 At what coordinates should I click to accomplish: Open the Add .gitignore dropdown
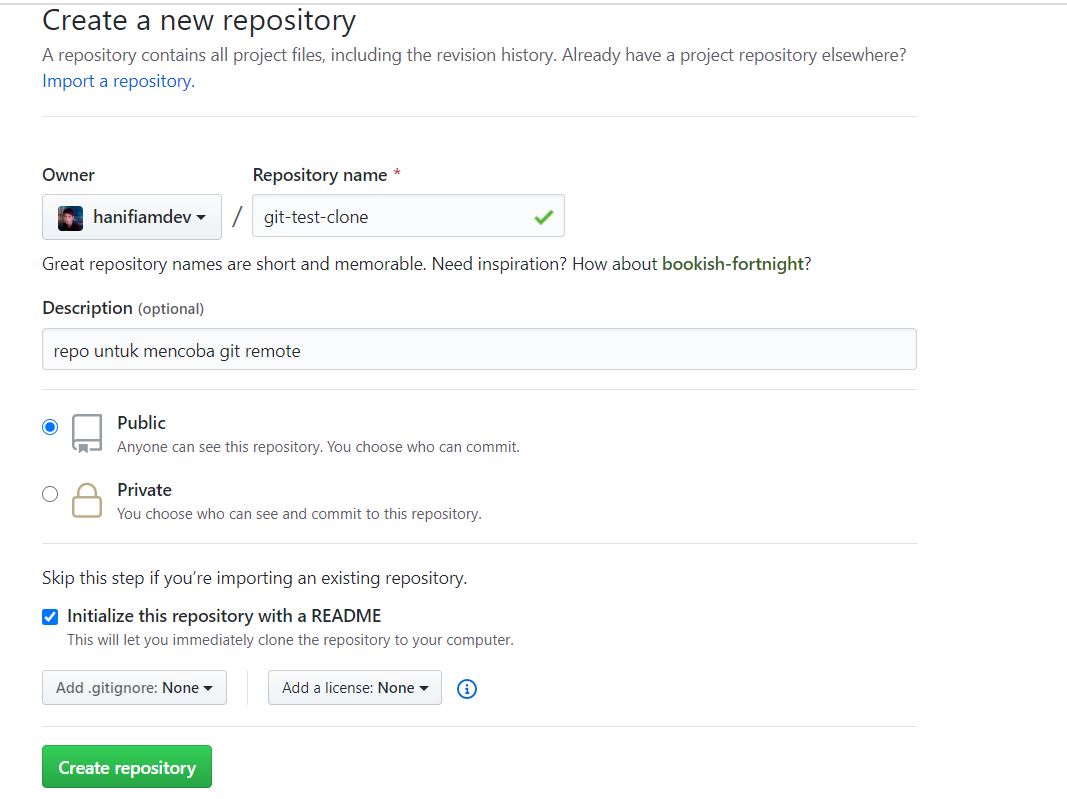134,687
